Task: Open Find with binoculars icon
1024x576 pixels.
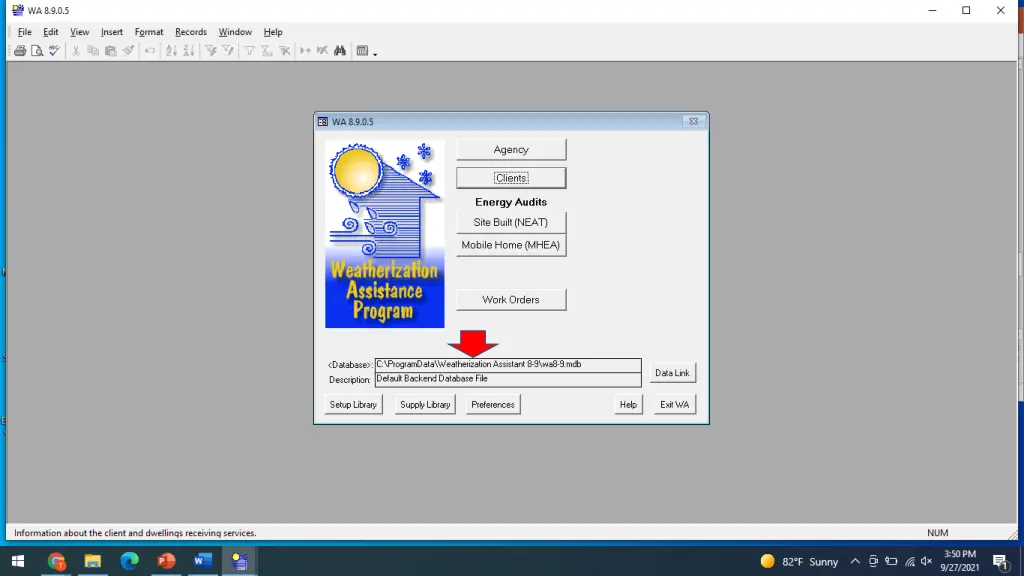Action: [x=340, y=50]
